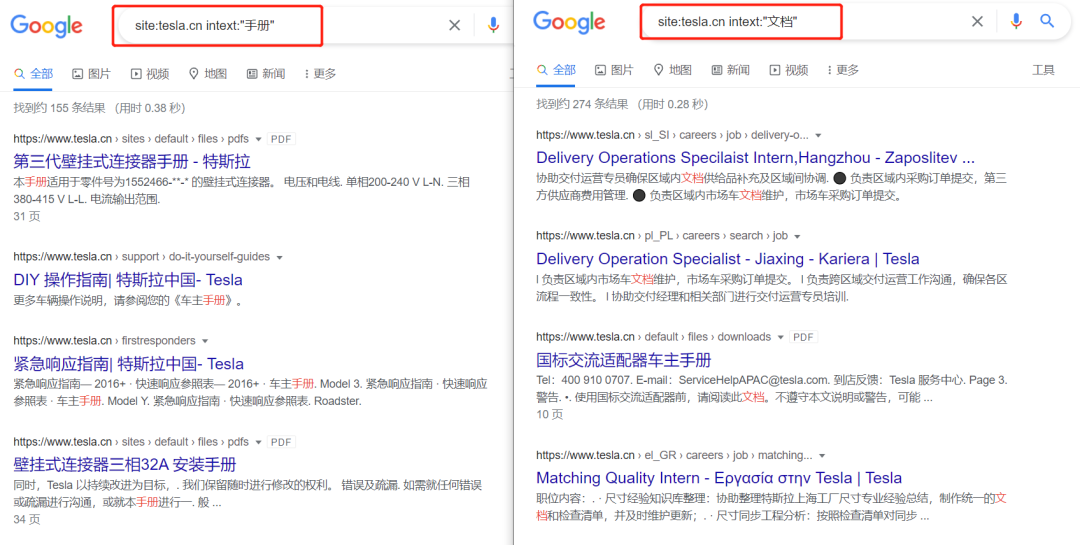1080x545 pixels.
Task: Clear the right window search with X
Action: 977,21
